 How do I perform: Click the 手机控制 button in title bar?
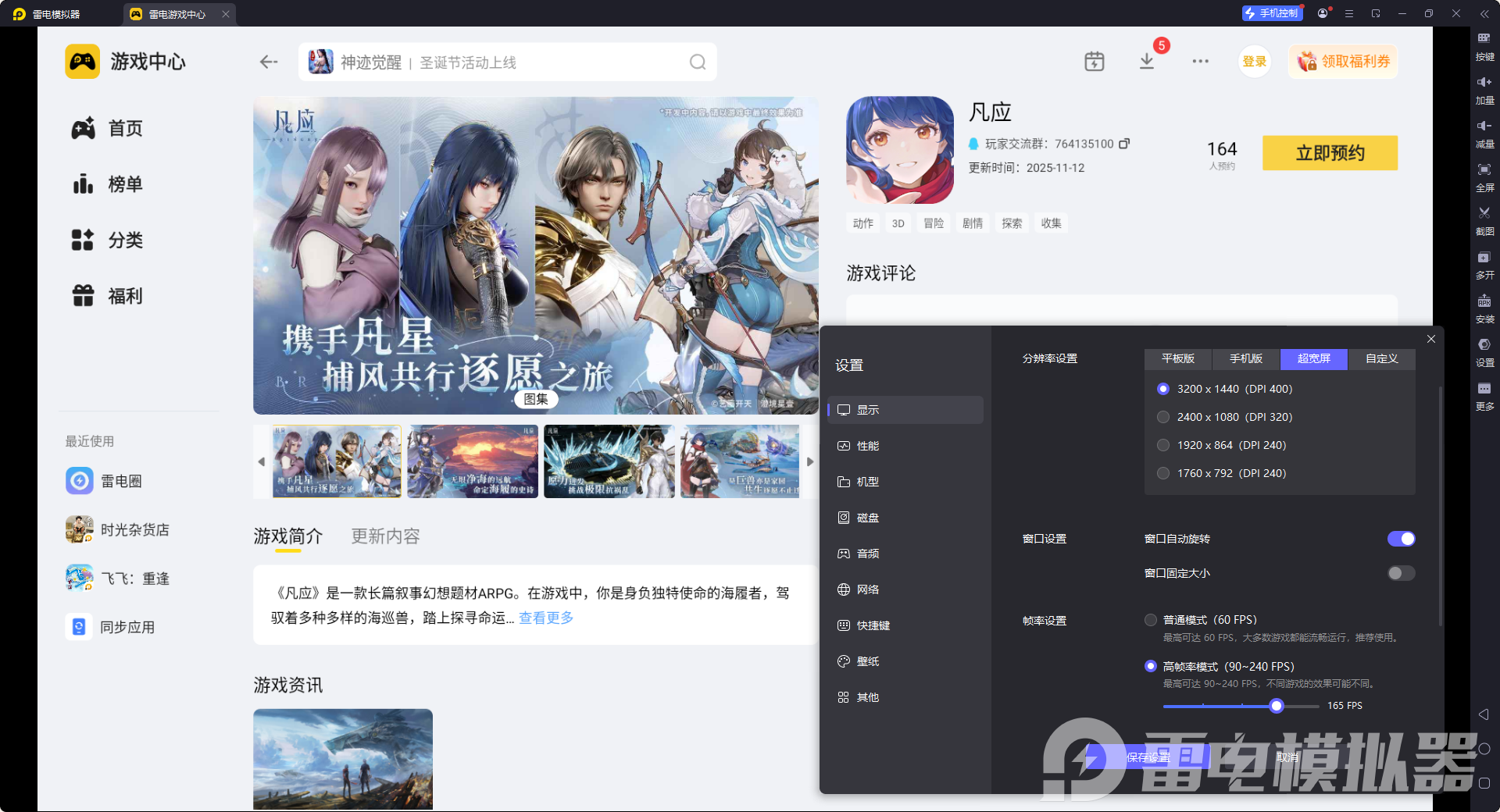pos(1272,13)
